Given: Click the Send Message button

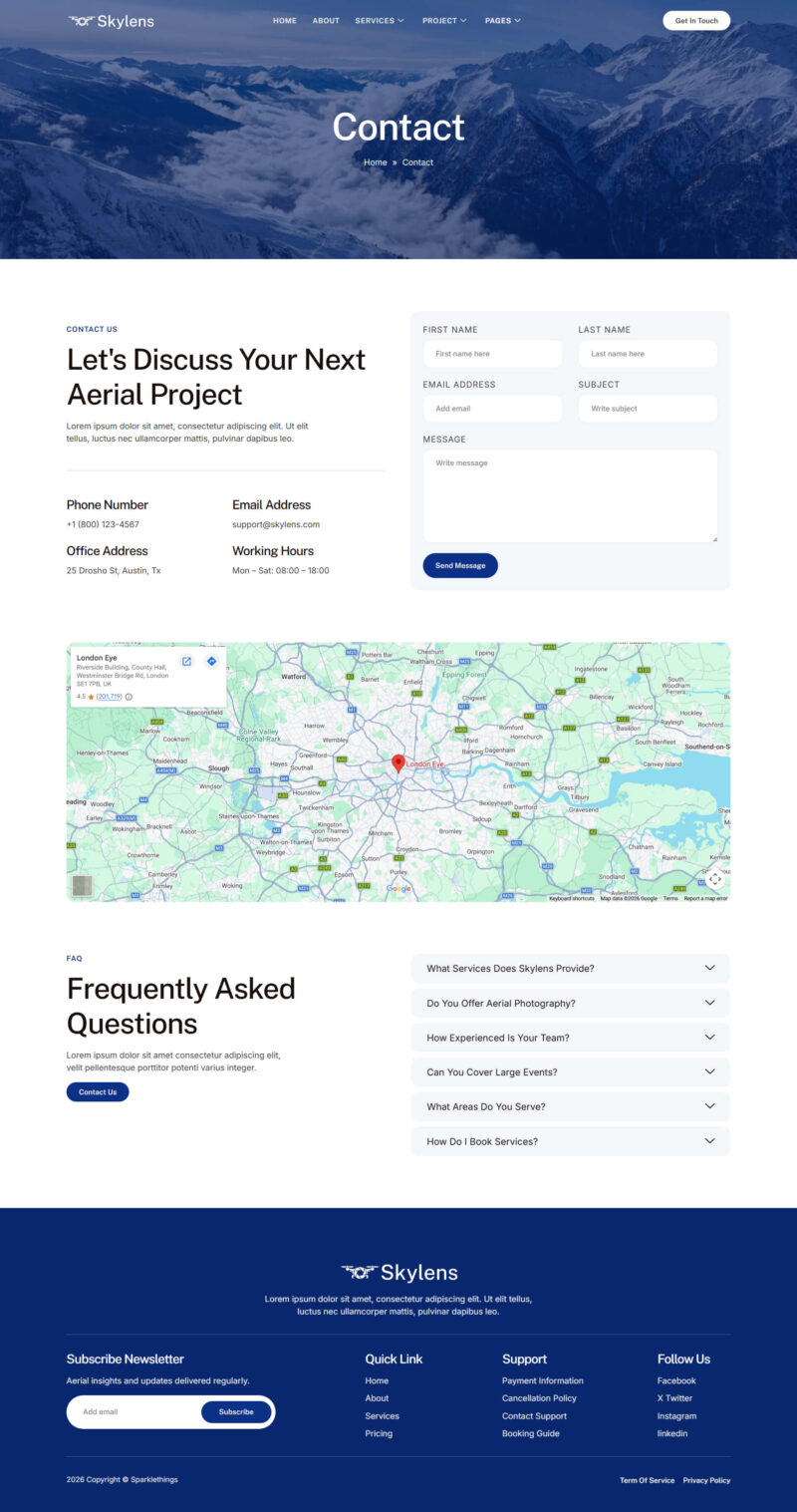Looking at the screenshot, I should [460, 565].
